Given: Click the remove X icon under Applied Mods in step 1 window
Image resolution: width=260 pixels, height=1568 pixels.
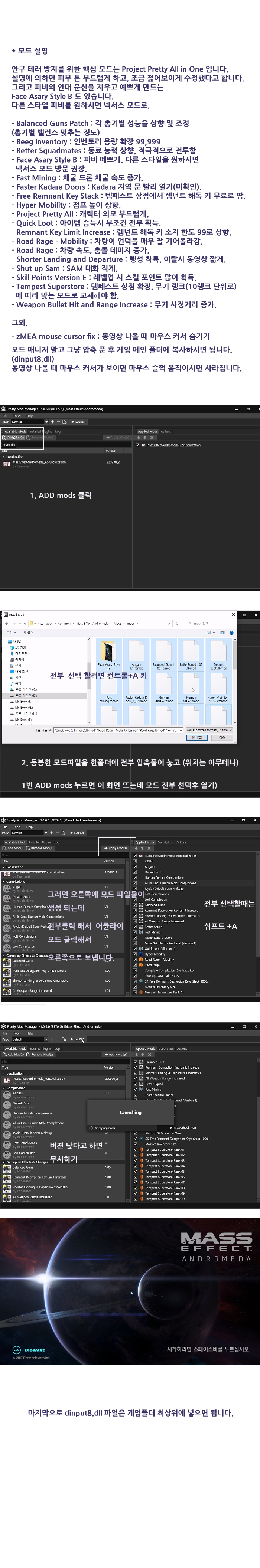Looking at the screenshot, I should [152, 437].
